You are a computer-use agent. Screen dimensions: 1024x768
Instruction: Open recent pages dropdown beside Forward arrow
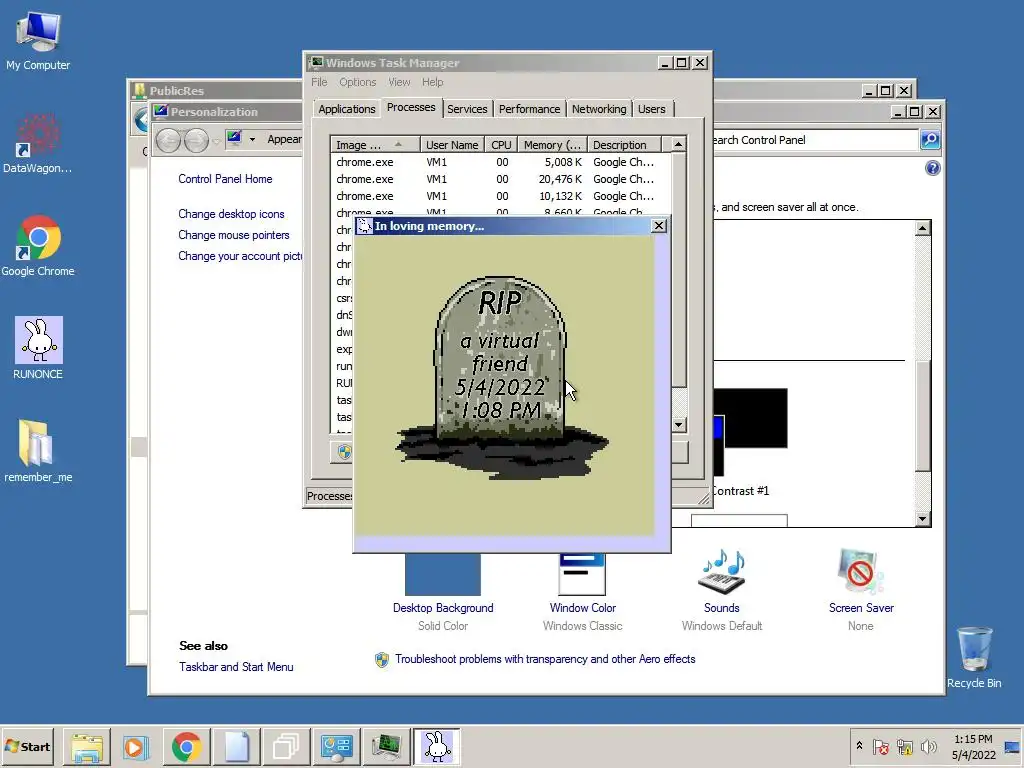[216, 141]
